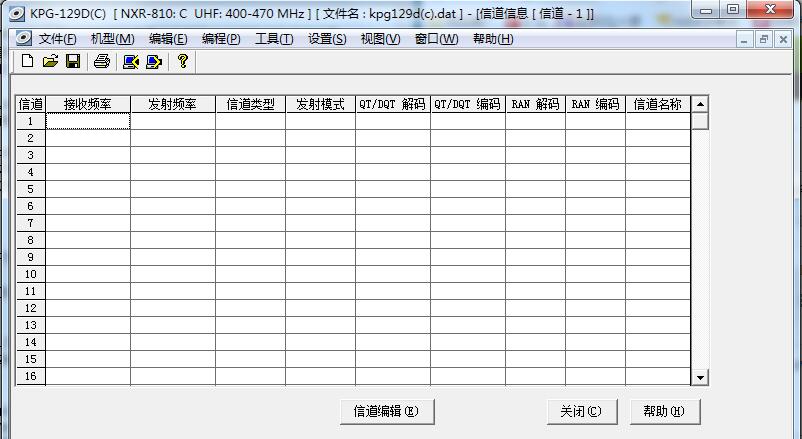This screenshot has width=802, height=439.
Task: Click the read data from radio icon
Action: point(130,62)
